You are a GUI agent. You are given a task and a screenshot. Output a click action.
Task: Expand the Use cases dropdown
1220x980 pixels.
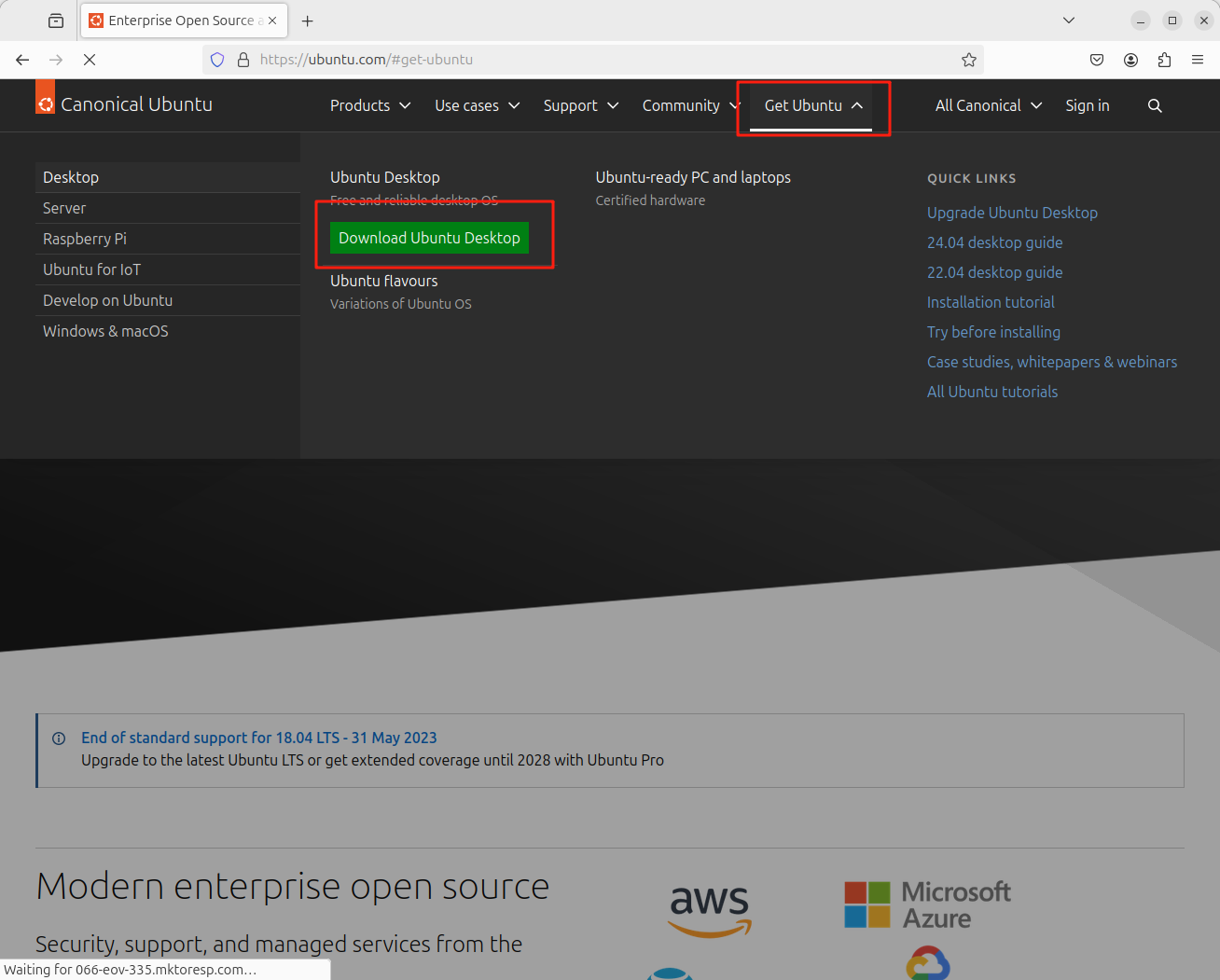[x=477, y=105]
